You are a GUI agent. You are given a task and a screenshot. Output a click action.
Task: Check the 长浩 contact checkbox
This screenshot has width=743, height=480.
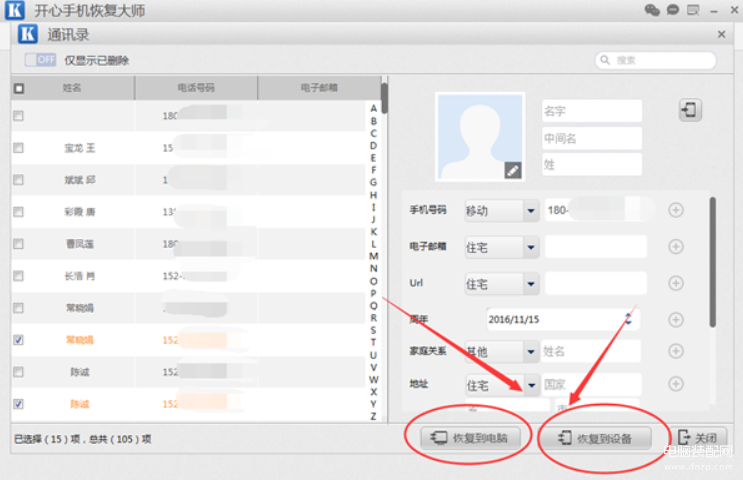tap(18, 276)
